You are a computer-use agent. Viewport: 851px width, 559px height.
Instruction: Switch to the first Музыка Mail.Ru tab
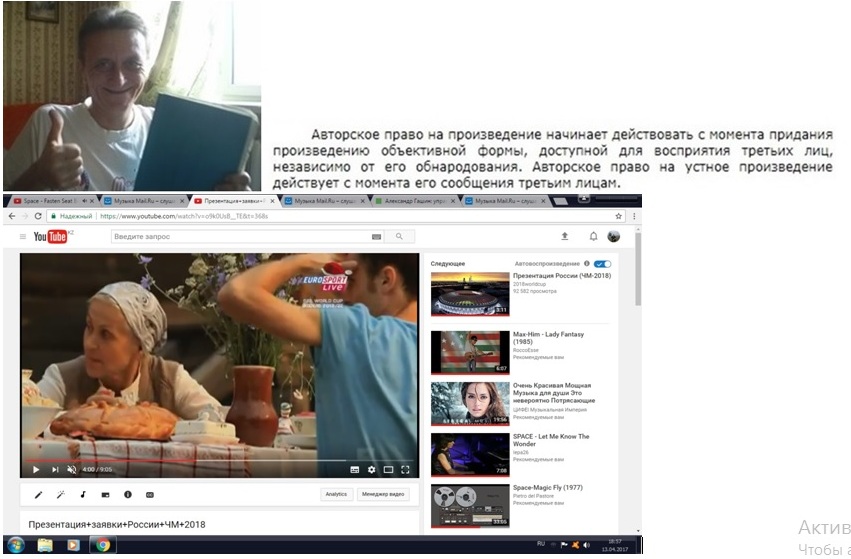pos(144,201)
